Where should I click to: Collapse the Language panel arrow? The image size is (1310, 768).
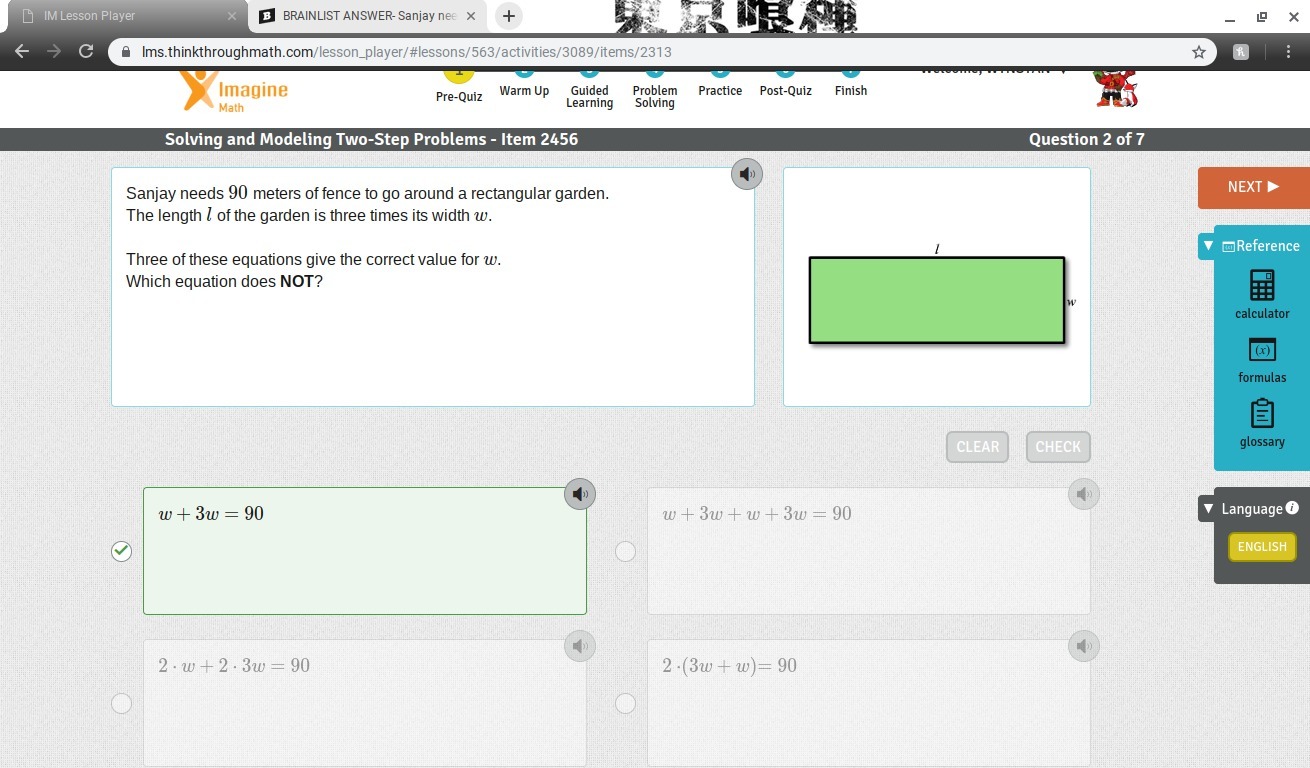(1208, 509)
